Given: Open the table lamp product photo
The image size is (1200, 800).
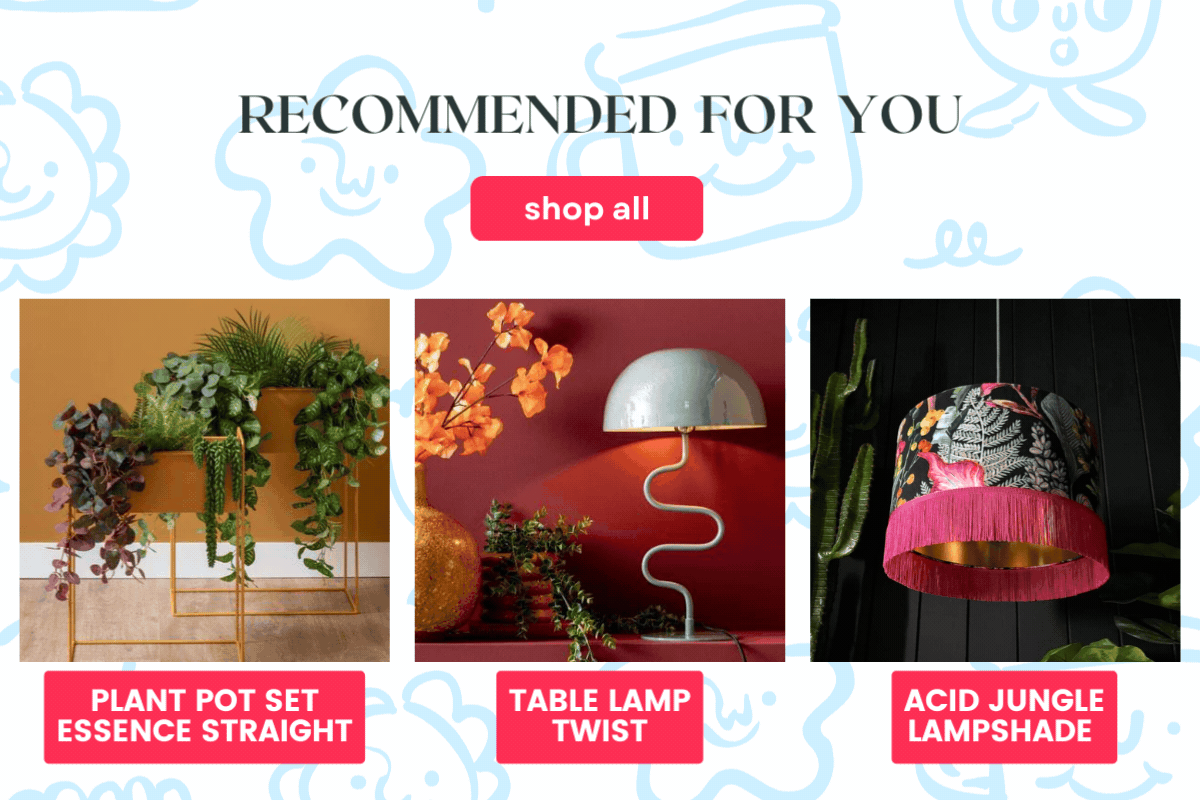Looking at the screenshot, I should tap(599, 480).
